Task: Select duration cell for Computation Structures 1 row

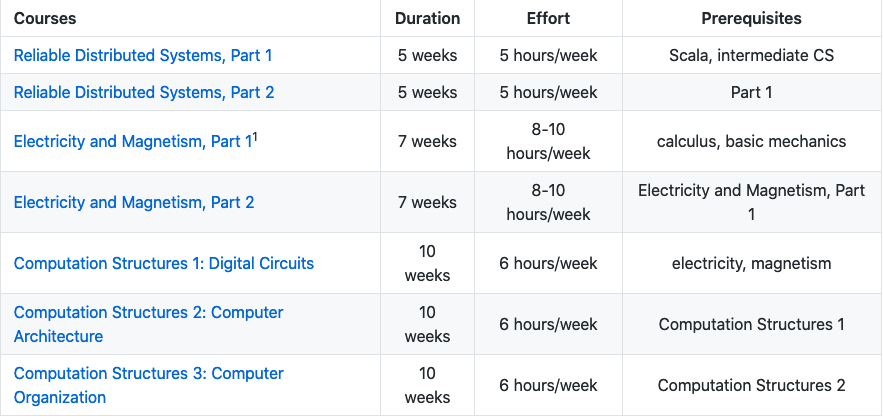Action: click(428, 264)
